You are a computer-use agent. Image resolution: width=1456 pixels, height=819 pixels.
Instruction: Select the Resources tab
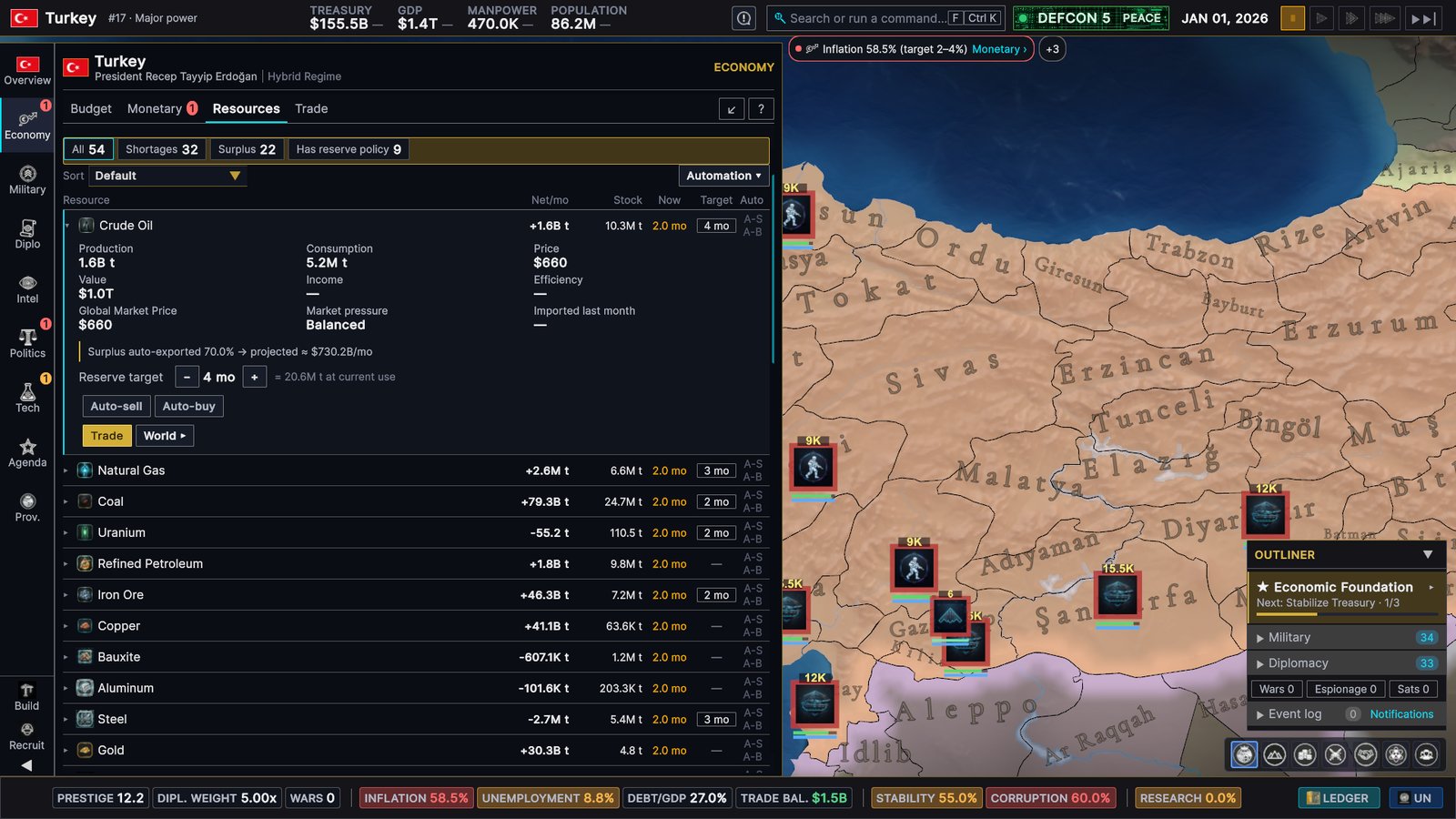(247, 108)
